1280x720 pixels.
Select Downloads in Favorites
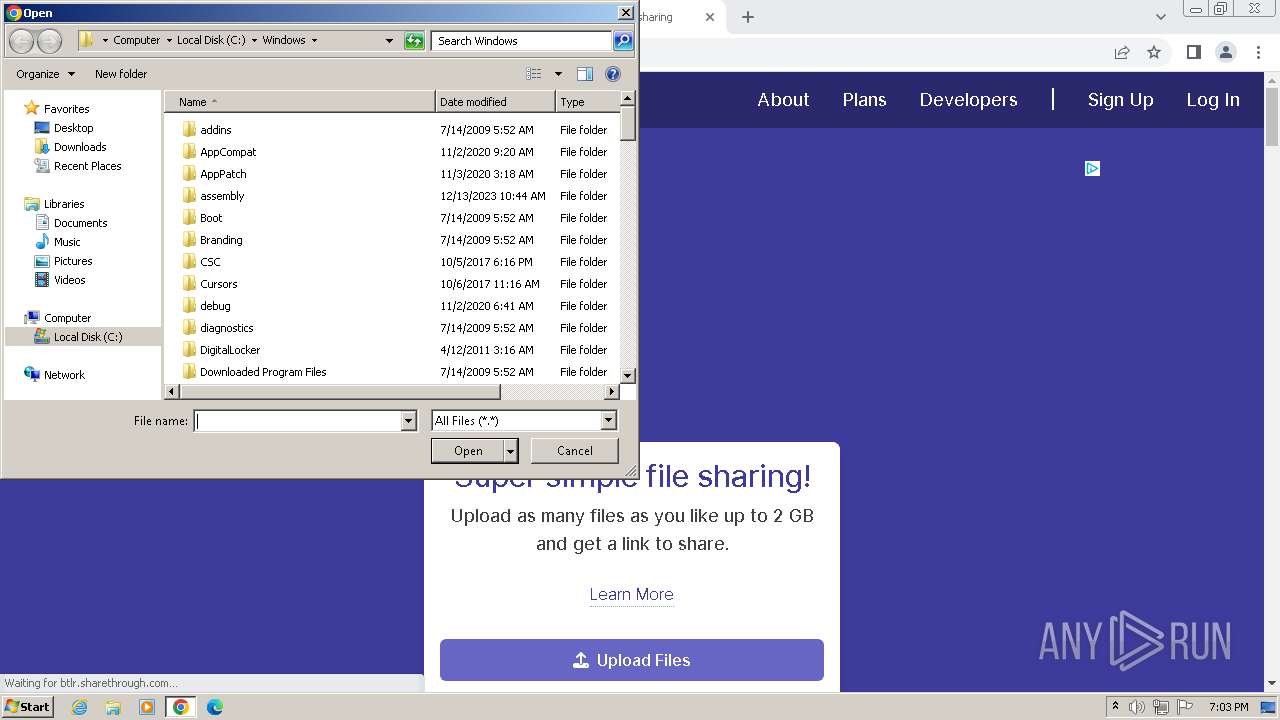point(80,147)
